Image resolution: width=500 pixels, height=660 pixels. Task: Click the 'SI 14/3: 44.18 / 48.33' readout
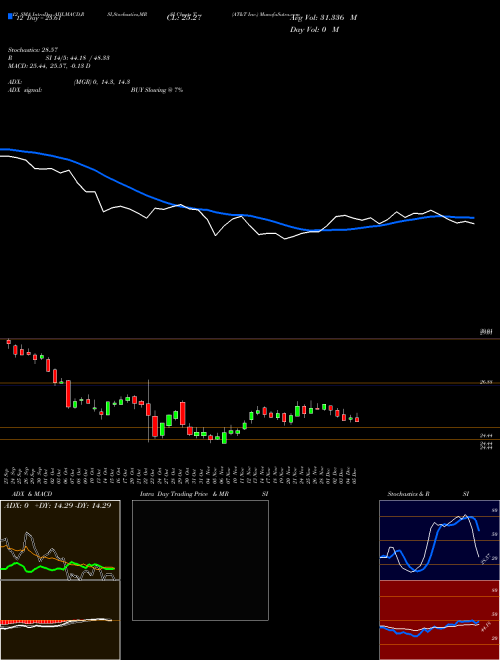(78, 58)
